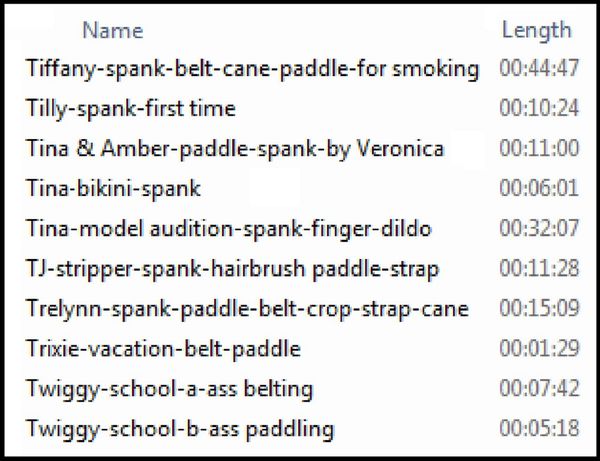Viewport: 600px width, 461px height.
Task: Click the 00:11:28 length value
Action: coord(539,268)
